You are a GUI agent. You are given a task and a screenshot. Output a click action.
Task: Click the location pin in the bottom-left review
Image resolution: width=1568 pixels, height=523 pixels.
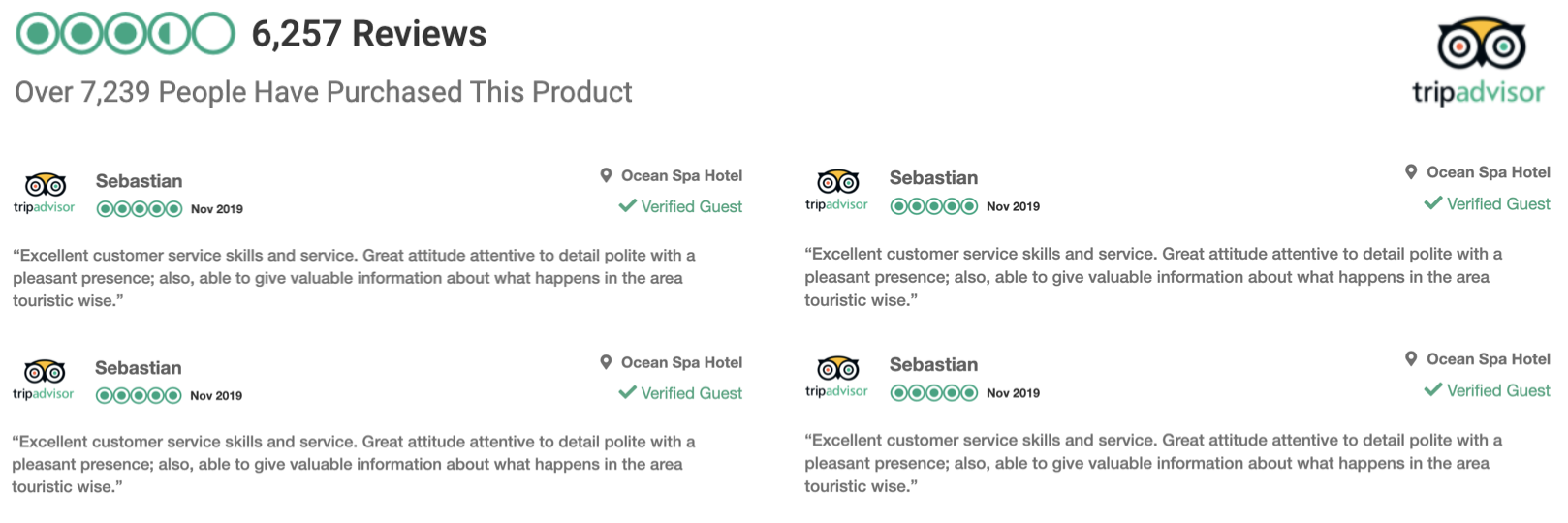pyautogui.click(x=606, y=362)
